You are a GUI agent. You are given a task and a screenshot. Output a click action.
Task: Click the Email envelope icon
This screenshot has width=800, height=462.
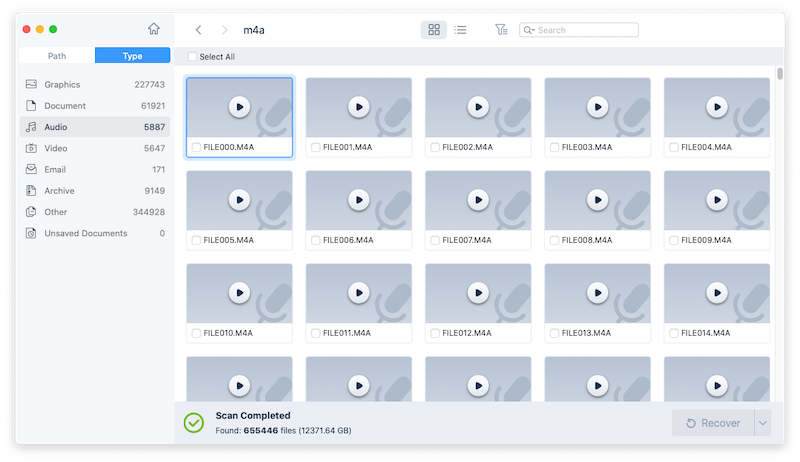point(31,169)
